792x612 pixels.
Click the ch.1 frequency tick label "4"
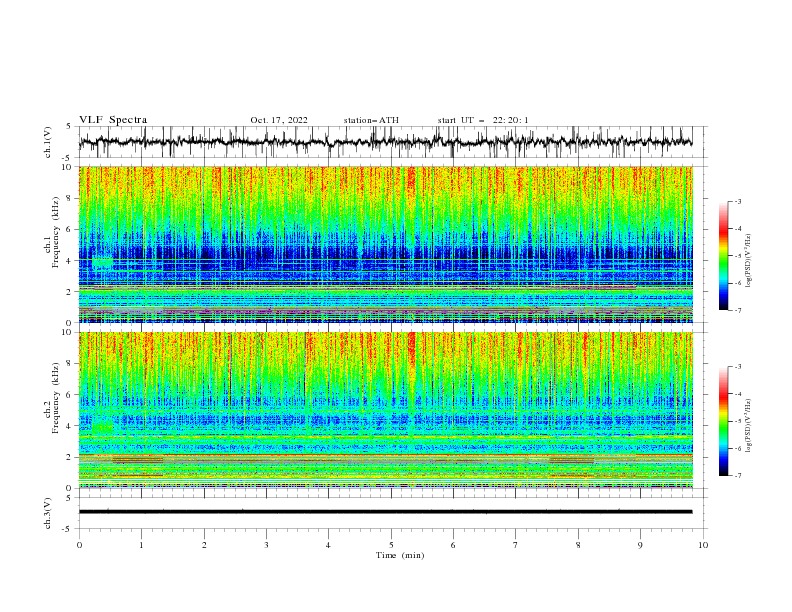[70, 261]
